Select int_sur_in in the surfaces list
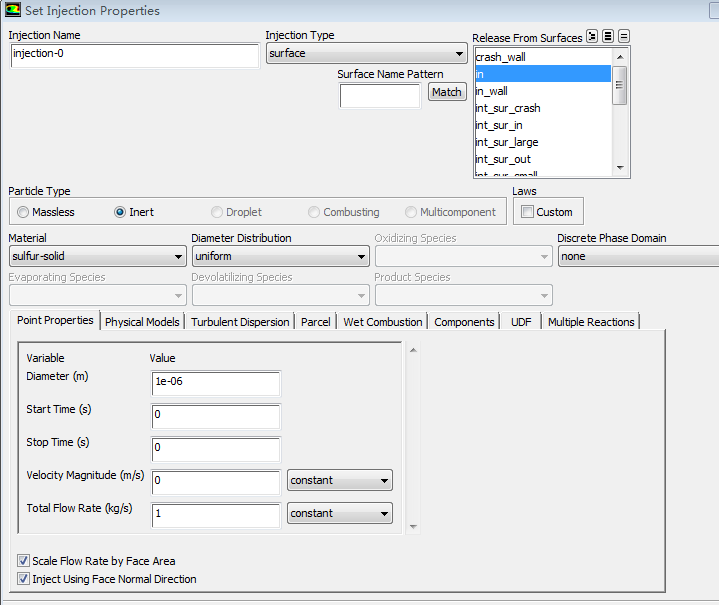This screenshot has width=719, height=605. (543, 125)
